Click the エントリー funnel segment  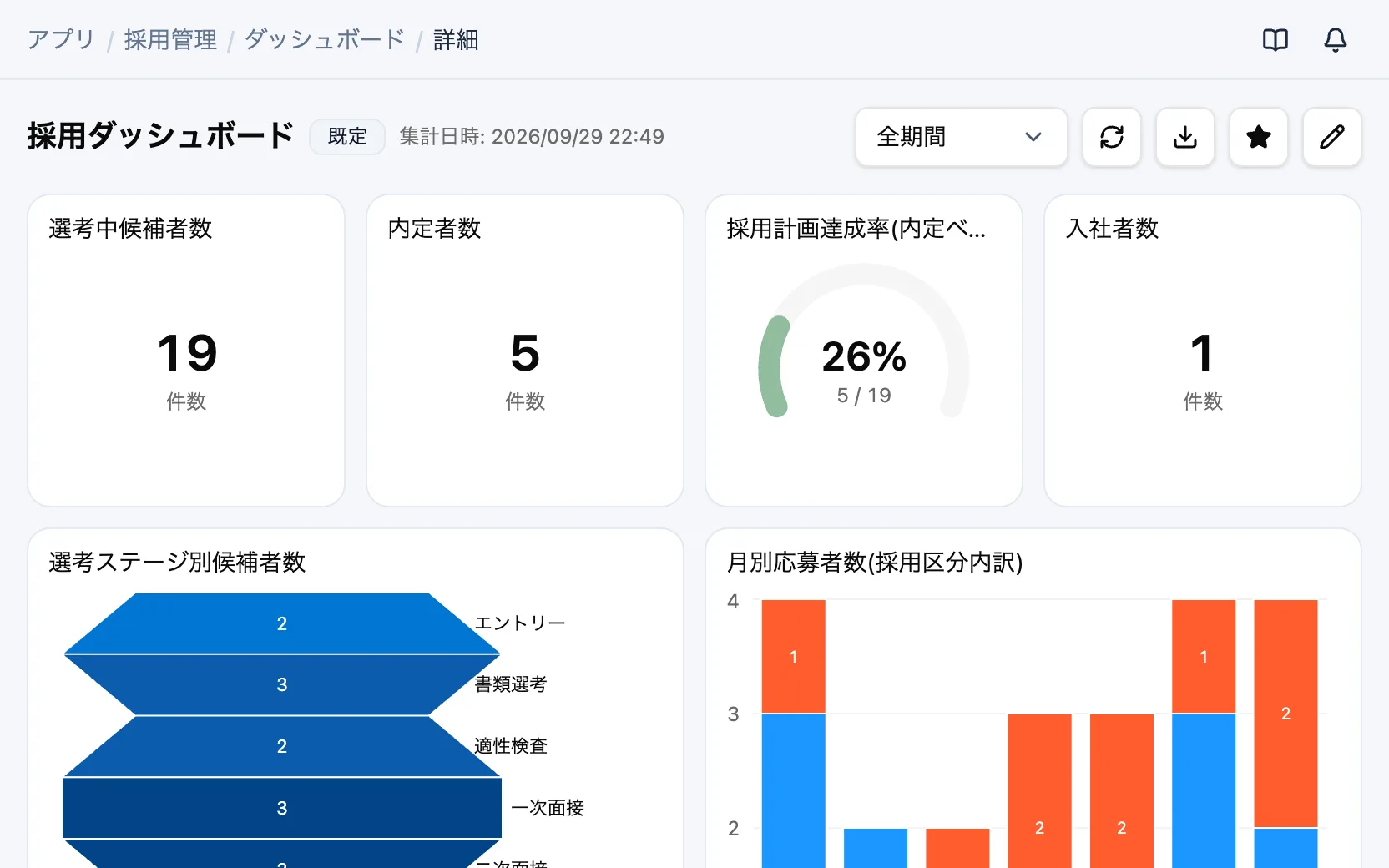[x=282, y=623]
